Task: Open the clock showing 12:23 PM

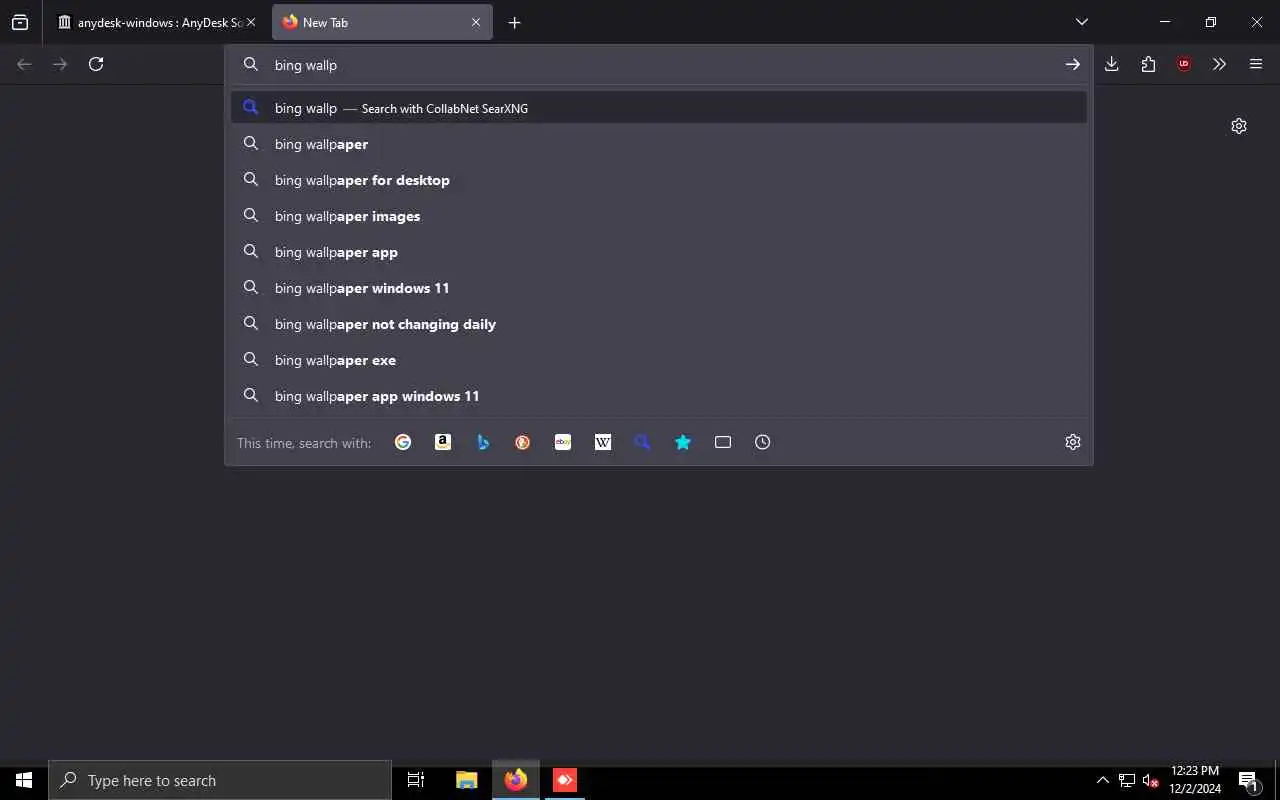Action: [1195, 780]
